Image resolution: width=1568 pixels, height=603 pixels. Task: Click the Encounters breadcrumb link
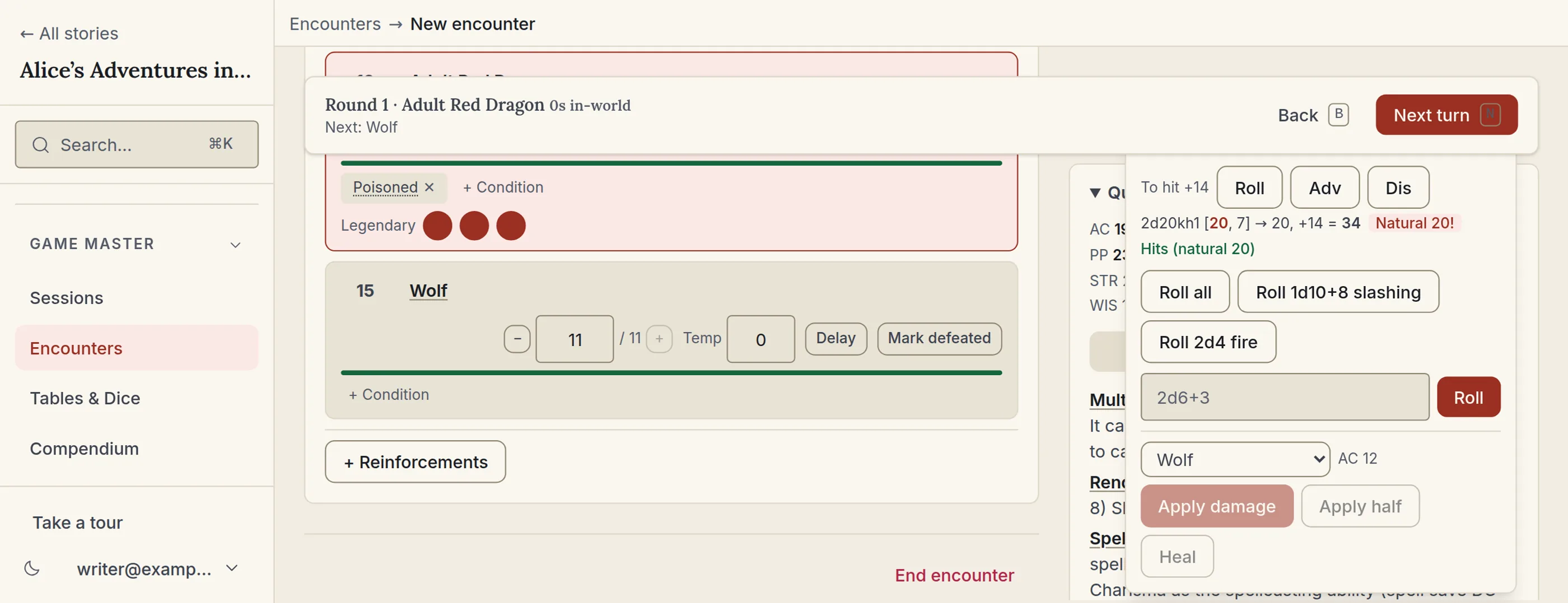click(335, 24)
